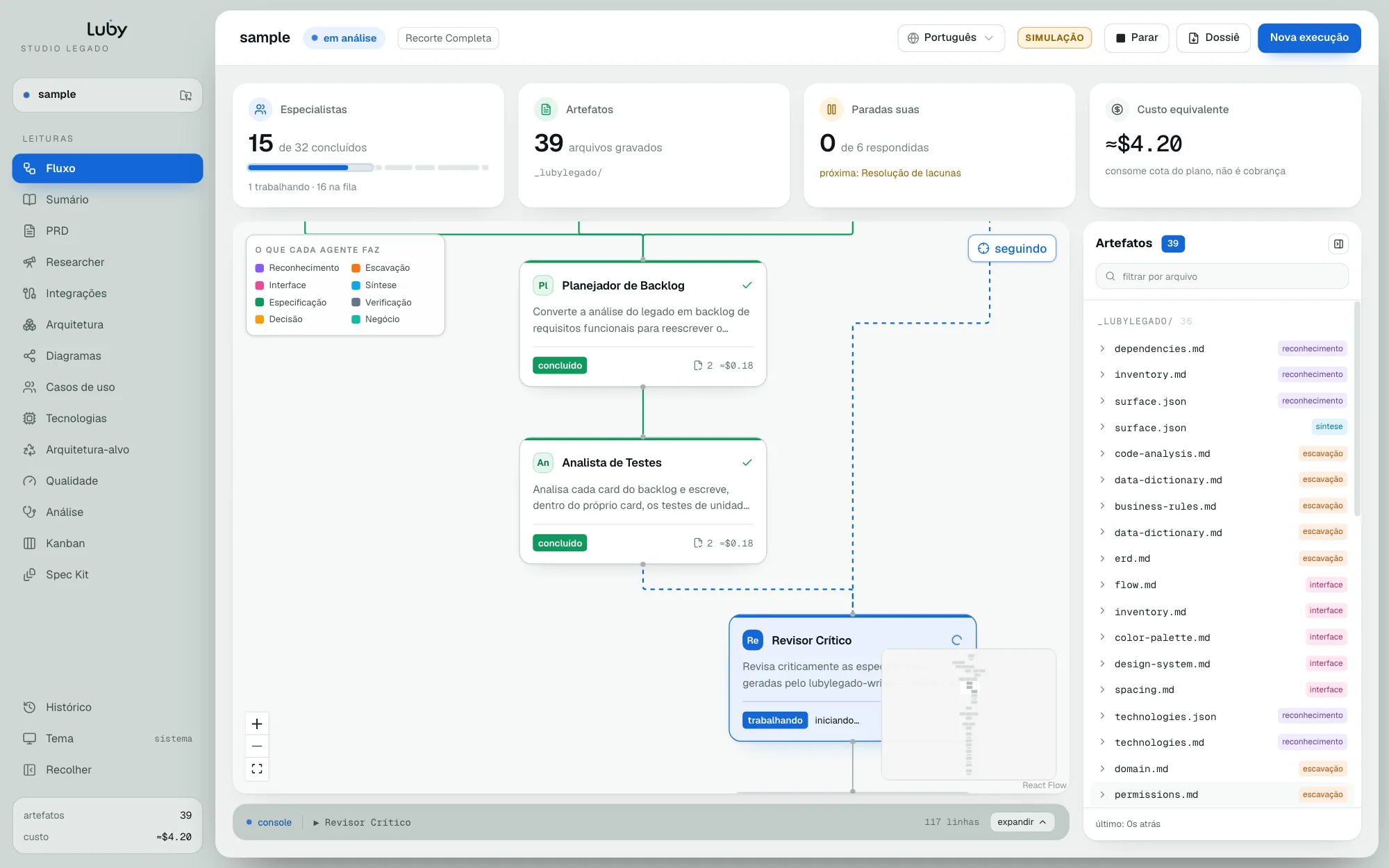Start a Nova execução
Viewport: 1389px width, 868px height.
tap(1309, 37)
